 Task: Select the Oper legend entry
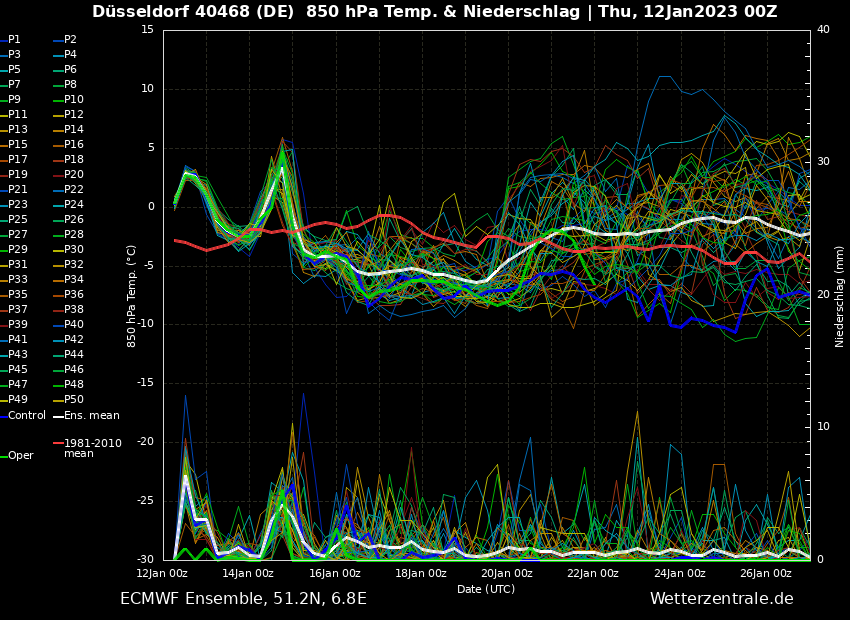pos(20,456)
